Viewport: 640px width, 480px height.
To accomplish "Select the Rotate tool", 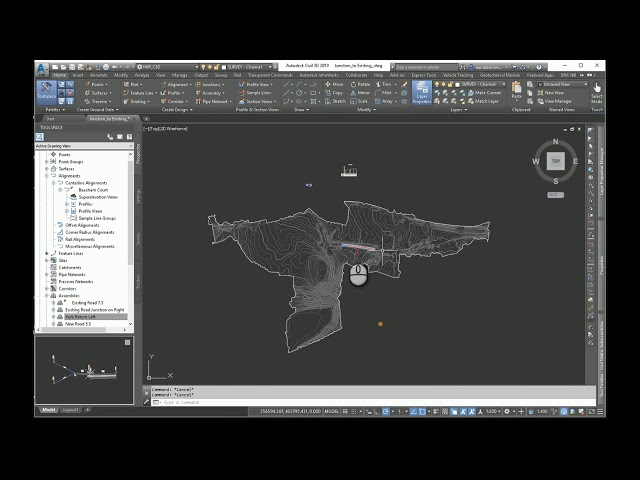I will point(360,84).
